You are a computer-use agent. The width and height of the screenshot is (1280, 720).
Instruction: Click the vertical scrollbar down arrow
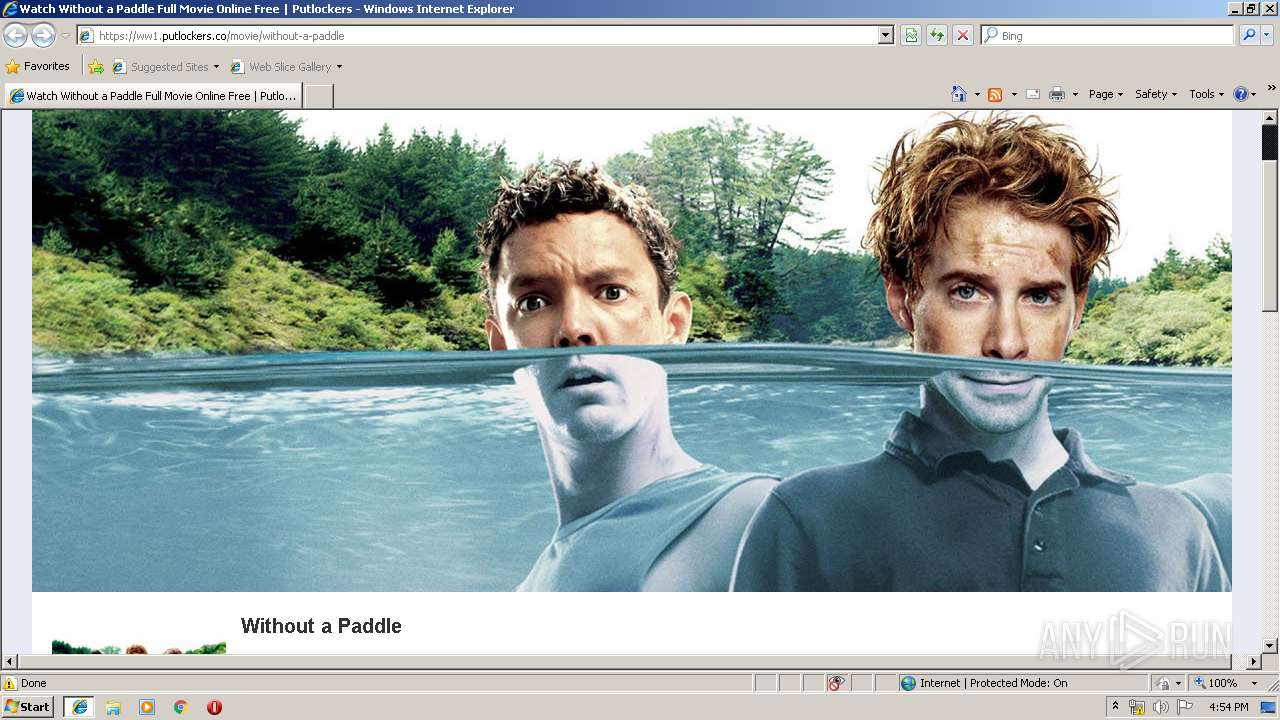click(x=1270, y=646)
